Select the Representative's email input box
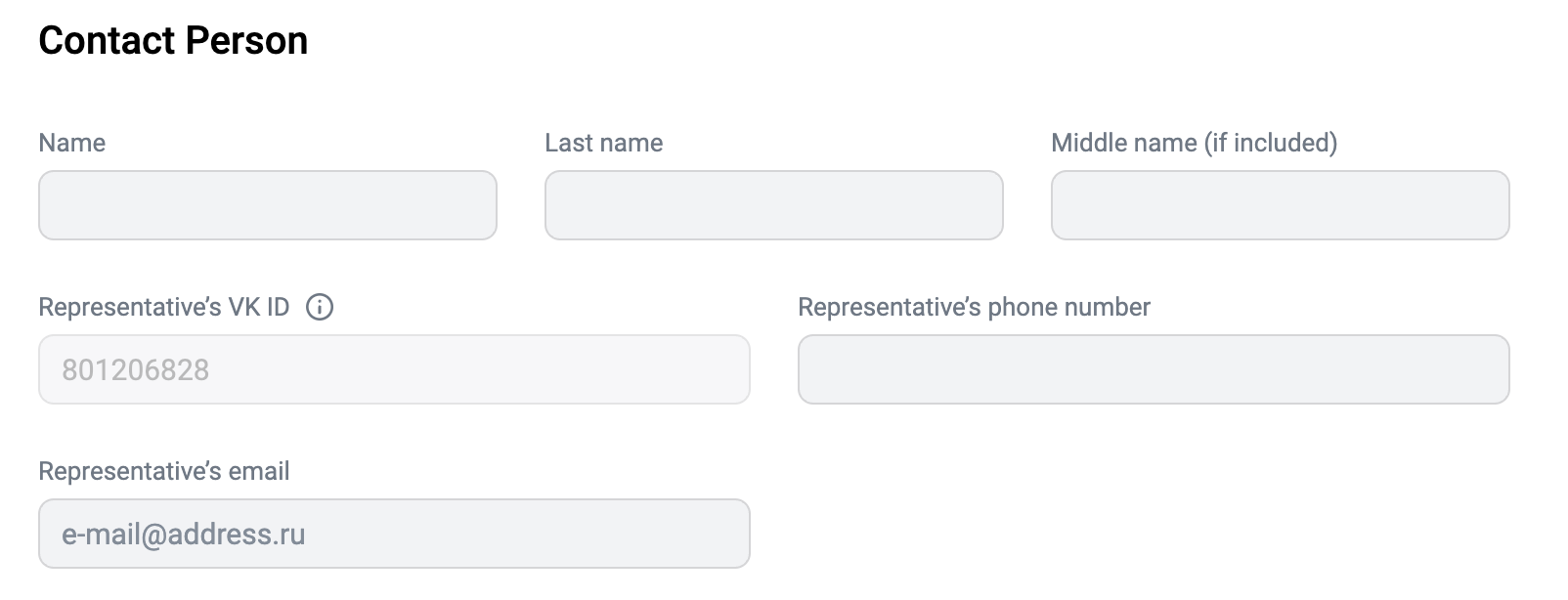Image resolution: width=1568 pixels, height=600 pixels. tap(394, 534)
